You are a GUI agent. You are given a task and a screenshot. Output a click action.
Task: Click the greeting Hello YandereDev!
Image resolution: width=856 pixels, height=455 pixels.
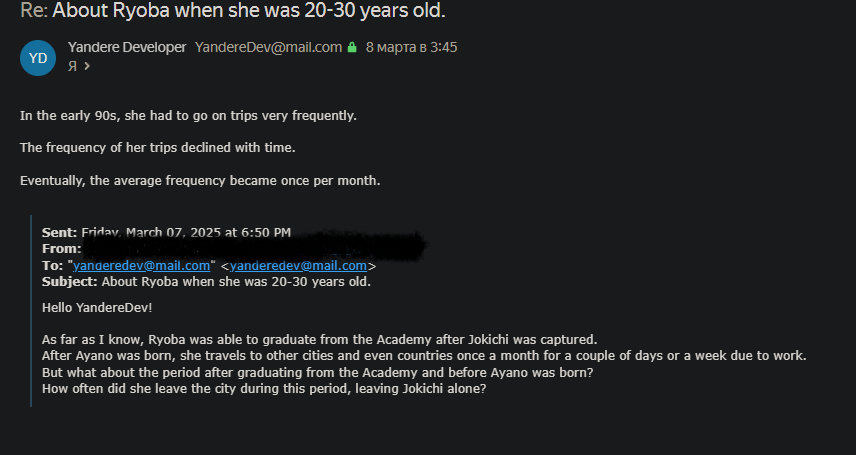click(x=97, y=307)
